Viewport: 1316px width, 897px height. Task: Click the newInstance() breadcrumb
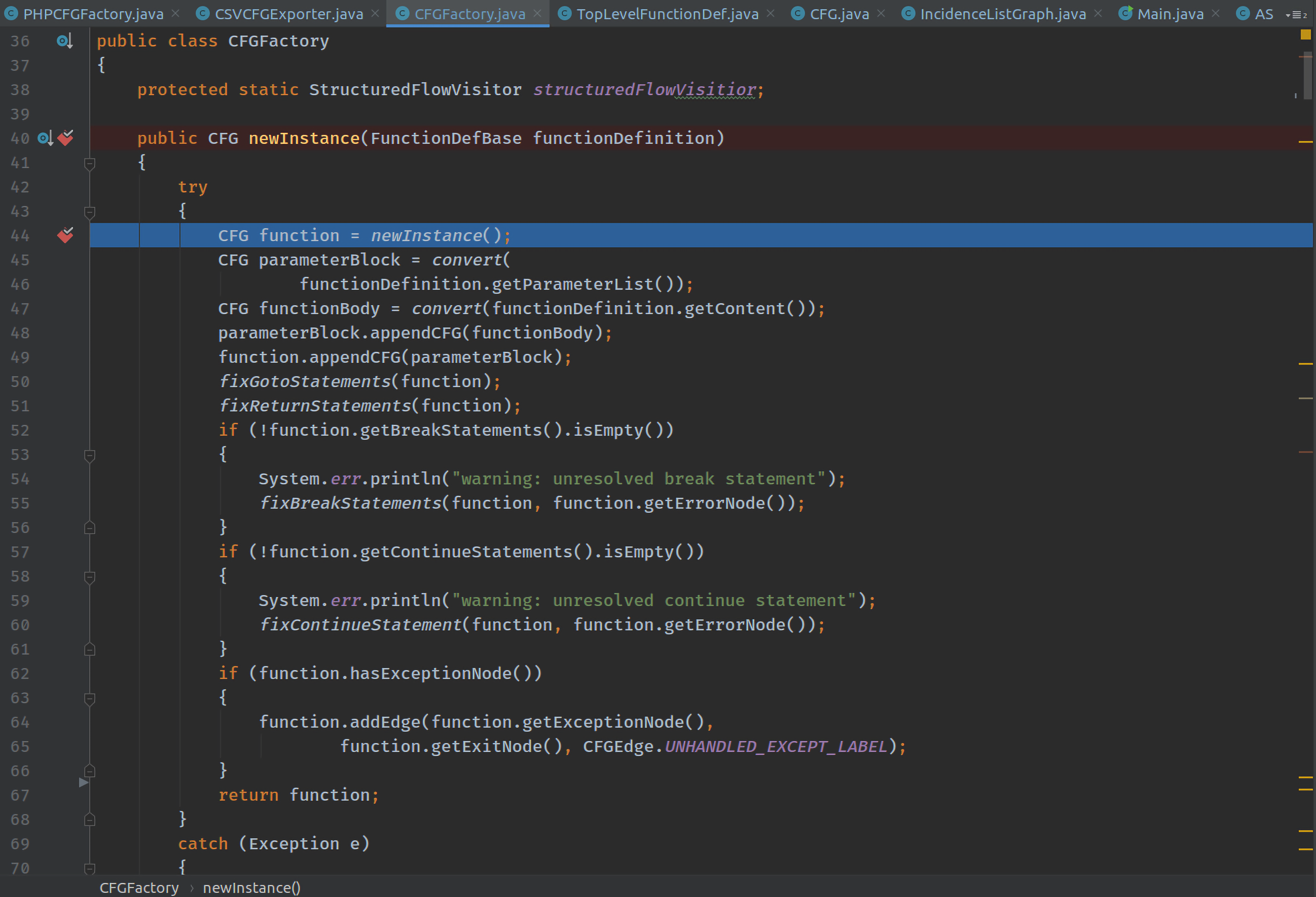[x=251, y=887]
